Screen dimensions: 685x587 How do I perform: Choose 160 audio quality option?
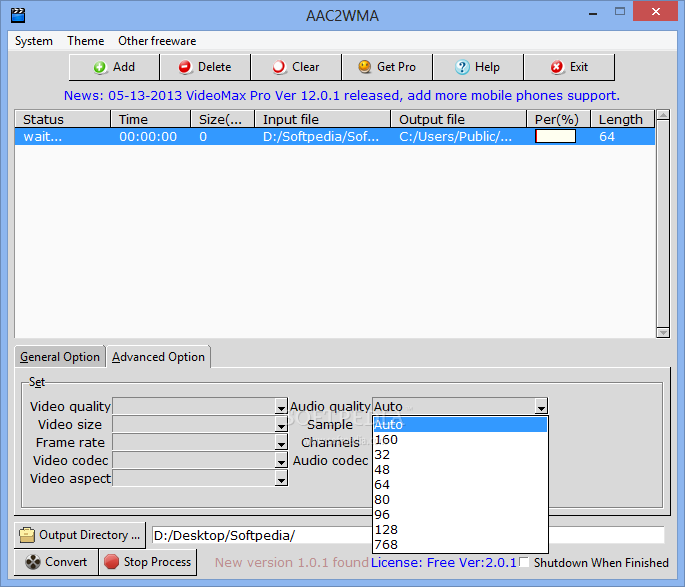460,440
